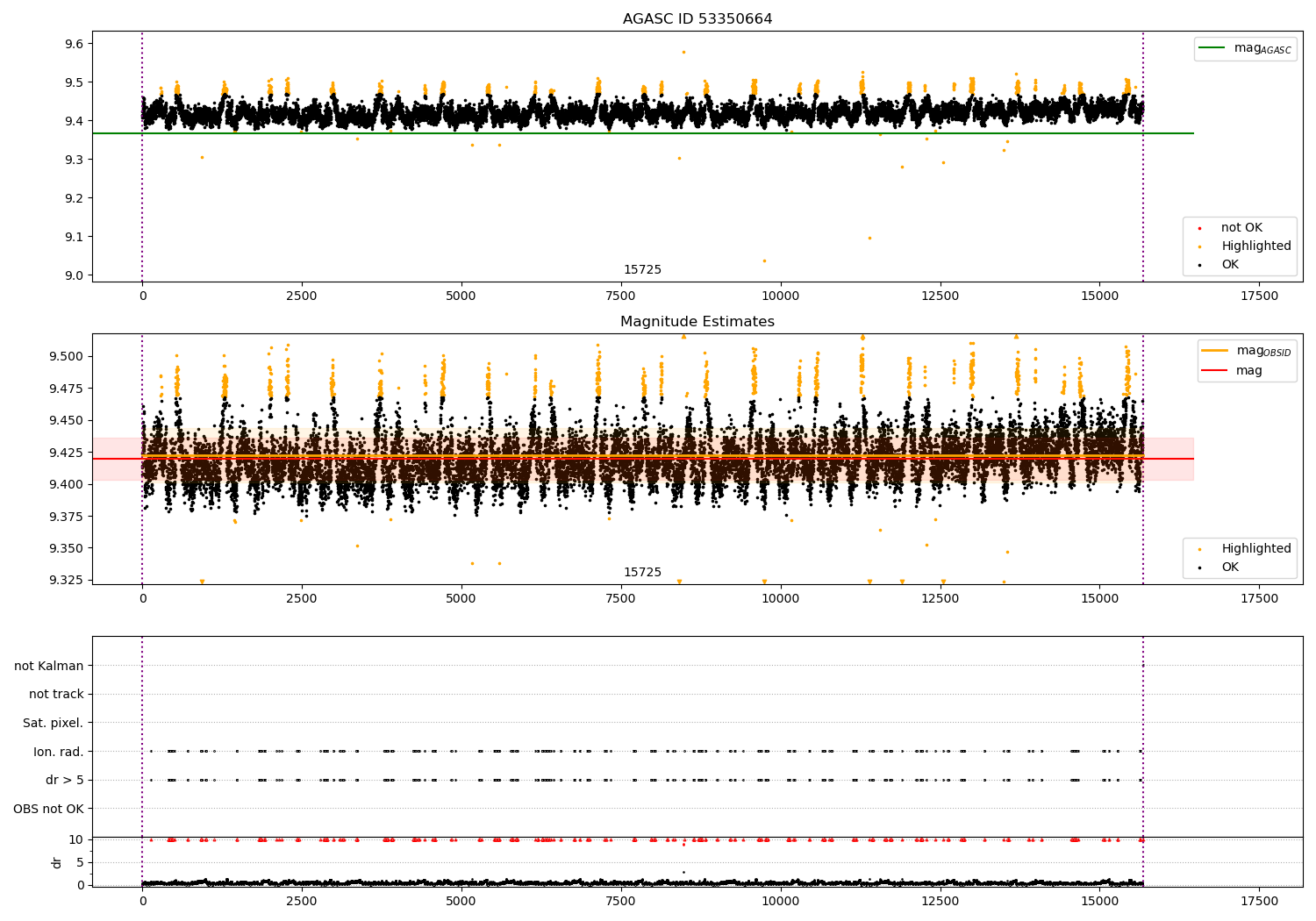Image resolution: width=1316 pixels, height=921 pixels.
Task: Select OK marker in Magnitude Estimates legend
Action: tap(1199, 568)
